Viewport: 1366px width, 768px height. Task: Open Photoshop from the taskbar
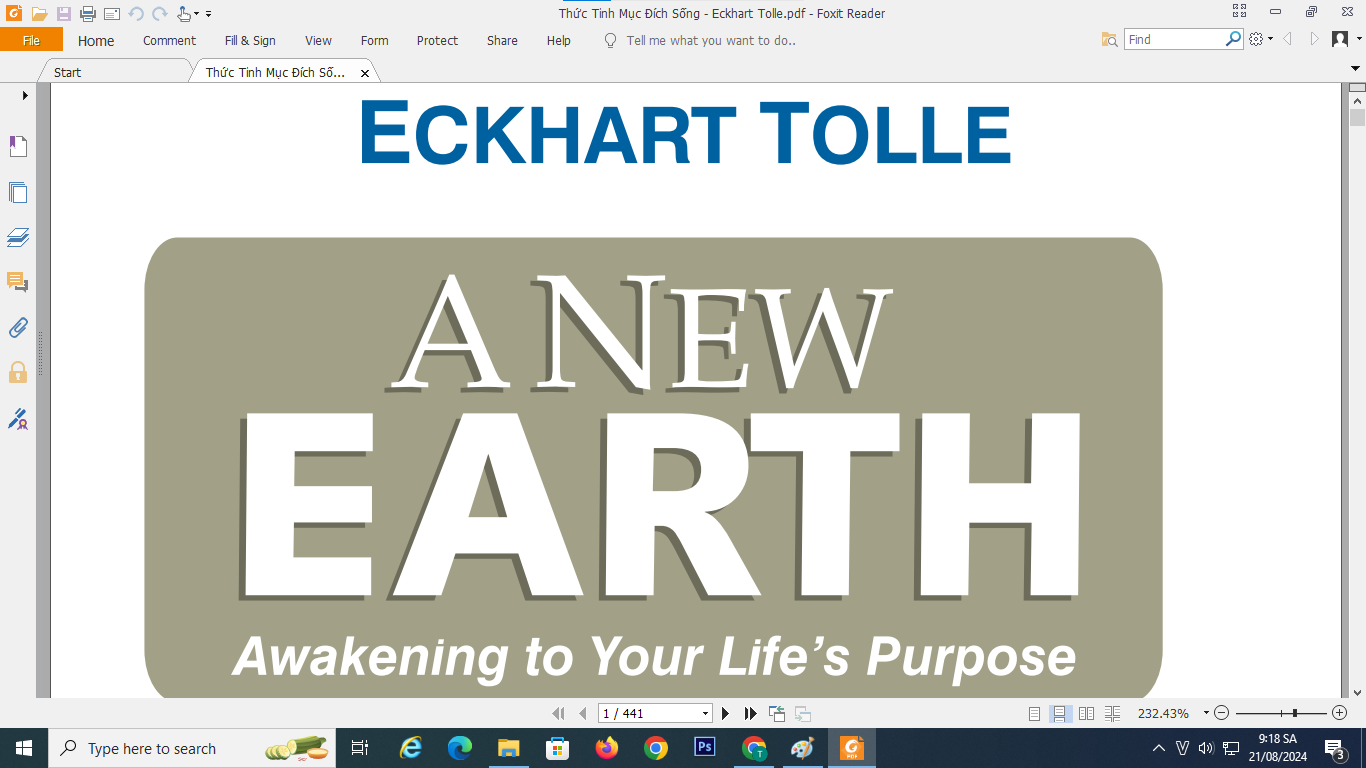click(x=705, y=747)
